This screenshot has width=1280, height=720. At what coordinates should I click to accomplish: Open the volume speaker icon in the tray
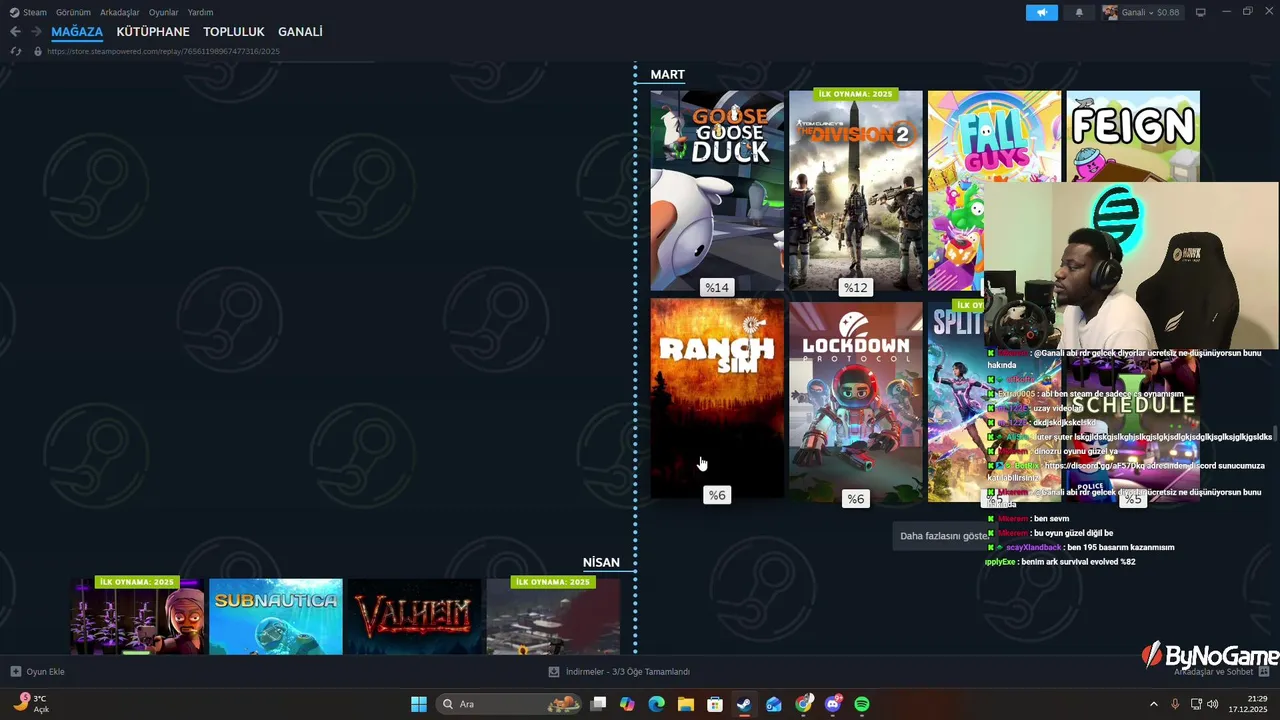tap(1213, 704)
